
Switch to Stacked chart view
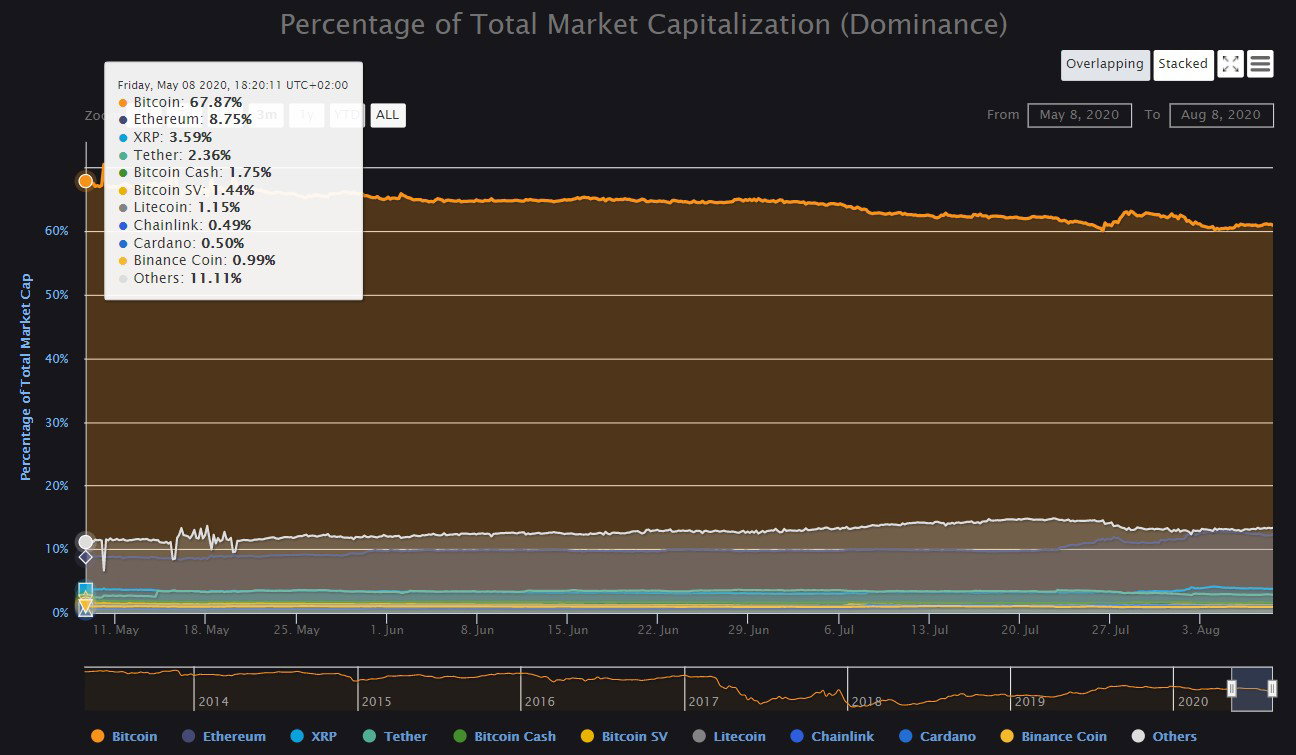pyautogui.click(x=1183, y=64)
